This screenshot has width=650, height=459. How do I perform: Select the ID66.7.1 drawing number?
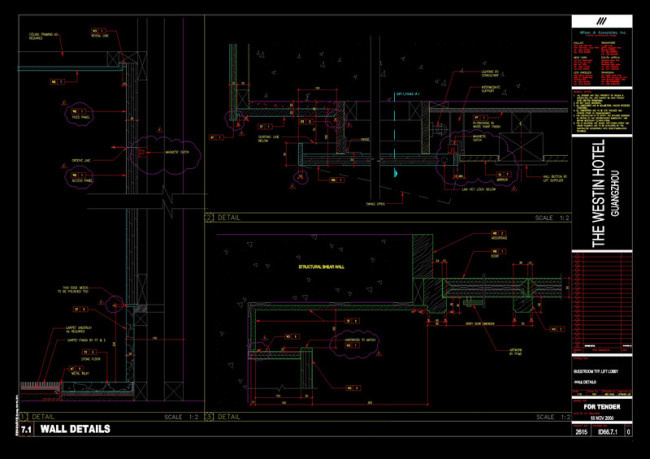click(x=608, y=432)
